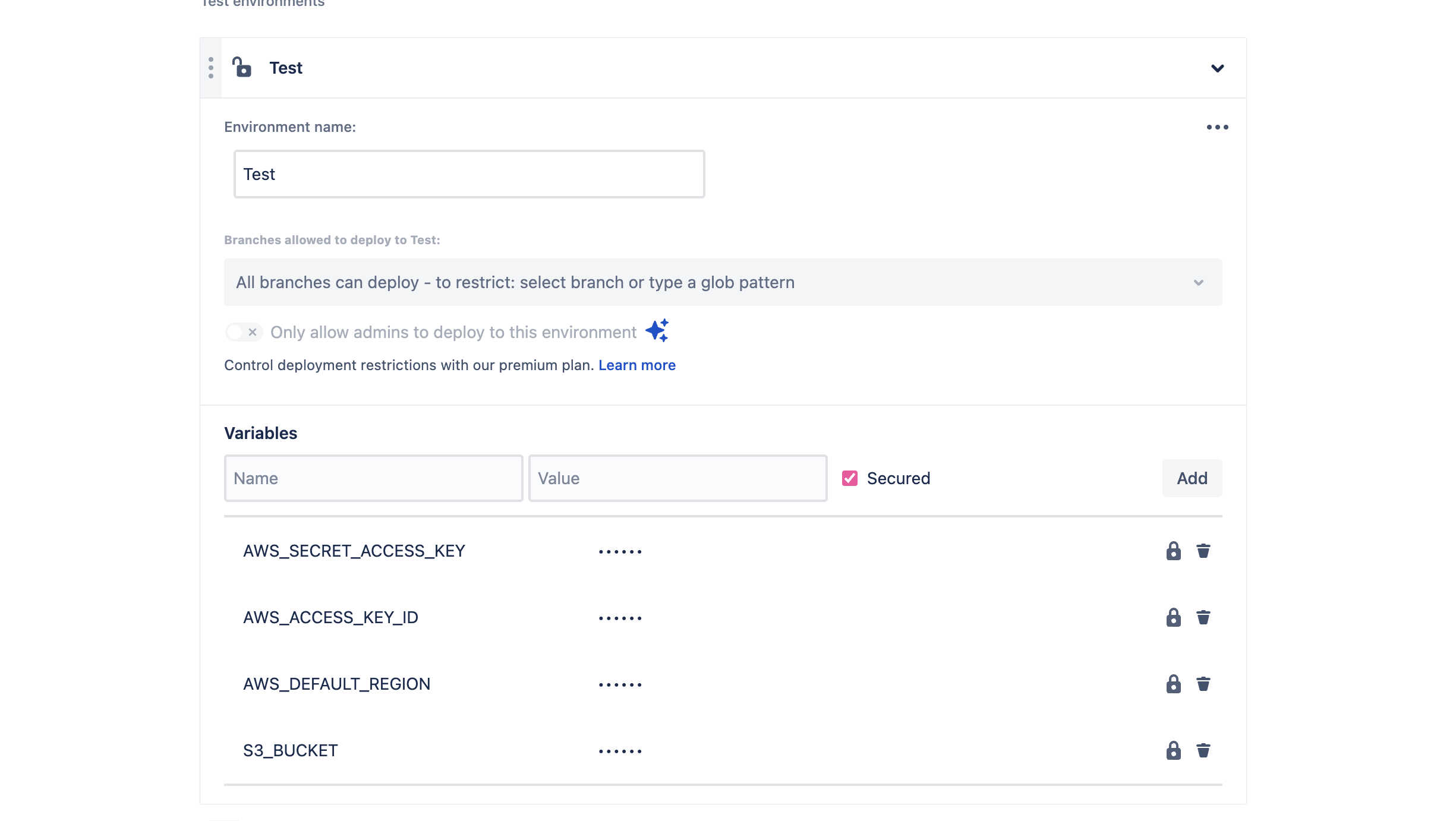
Task: Click the open padlock icon beside Test
Action: (x=241, y=68)
